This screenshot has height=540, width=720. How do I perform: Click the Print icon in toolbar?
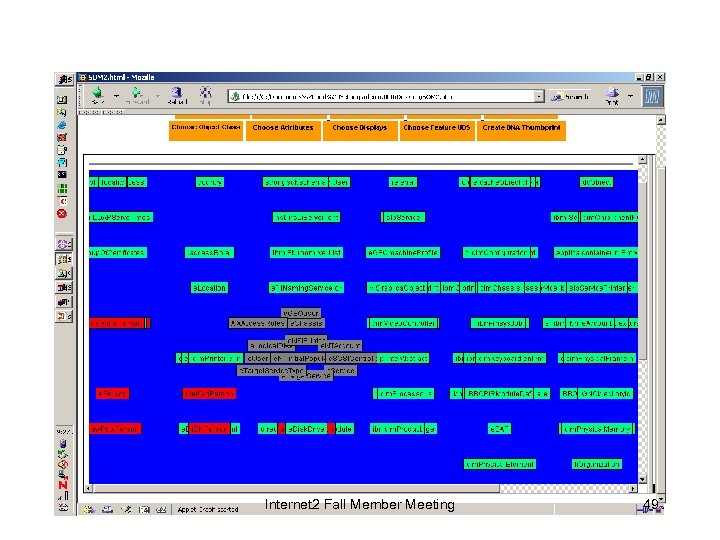point(612,96)
